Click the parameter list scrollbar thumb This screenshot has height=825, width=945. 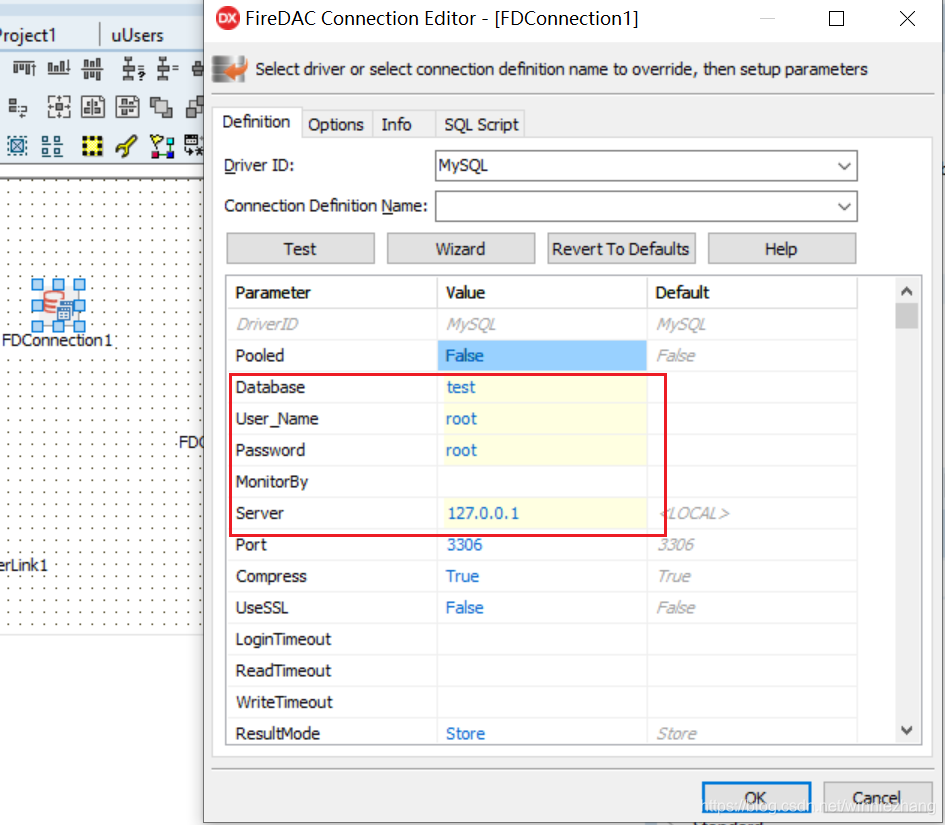(906, 316)
